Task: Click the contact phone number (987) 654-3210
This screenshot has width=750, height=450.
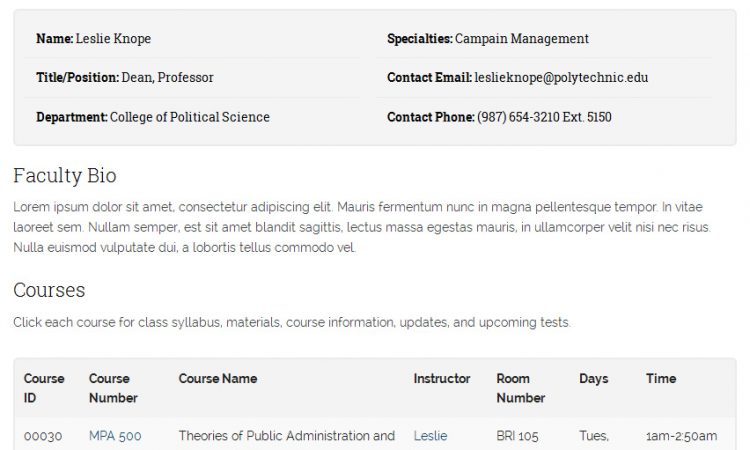Action: pos(544,117)
